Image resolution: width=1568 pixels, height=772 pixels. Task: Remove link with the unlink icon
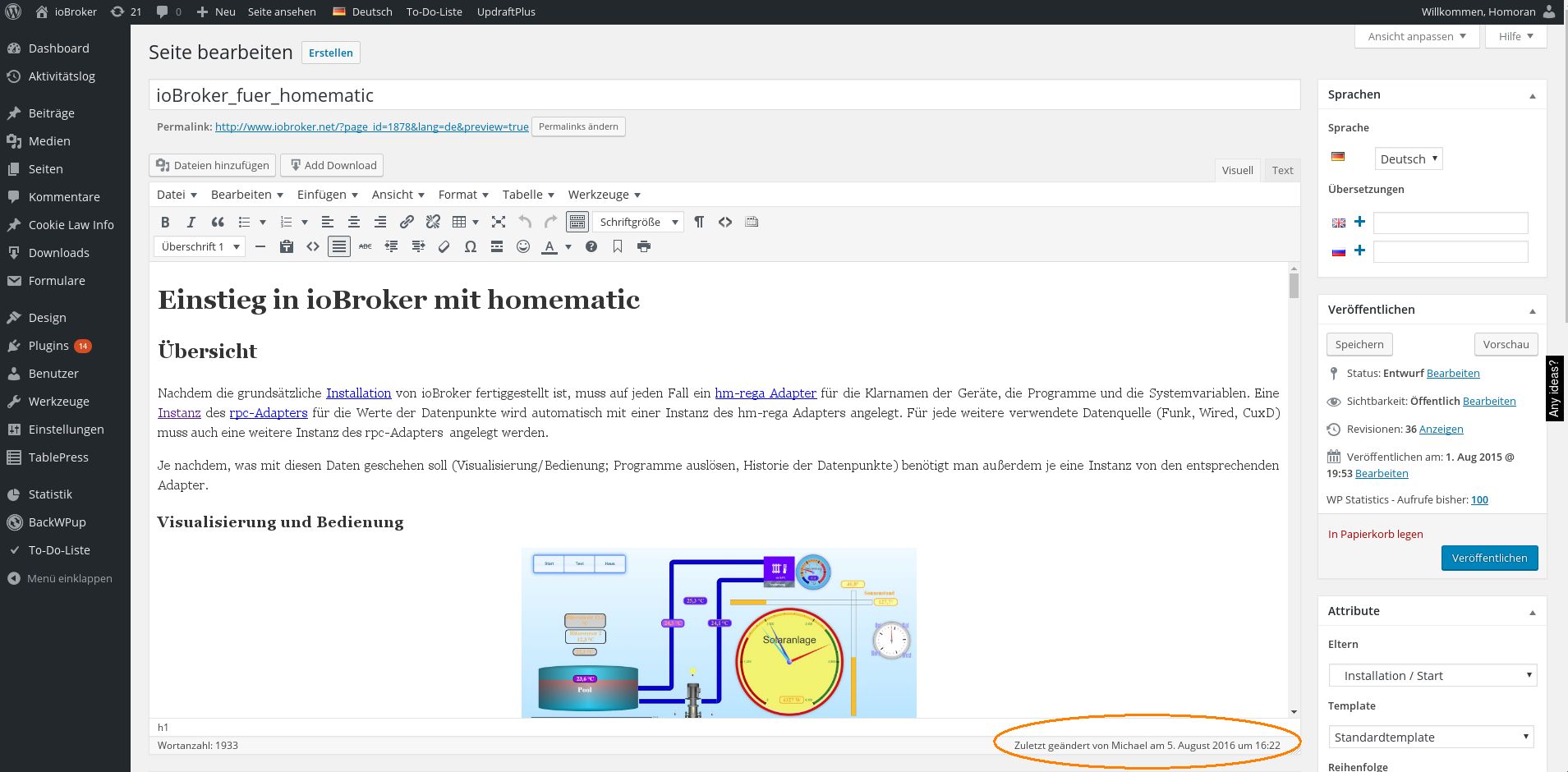pyautogui.click(x=433, y=222)
